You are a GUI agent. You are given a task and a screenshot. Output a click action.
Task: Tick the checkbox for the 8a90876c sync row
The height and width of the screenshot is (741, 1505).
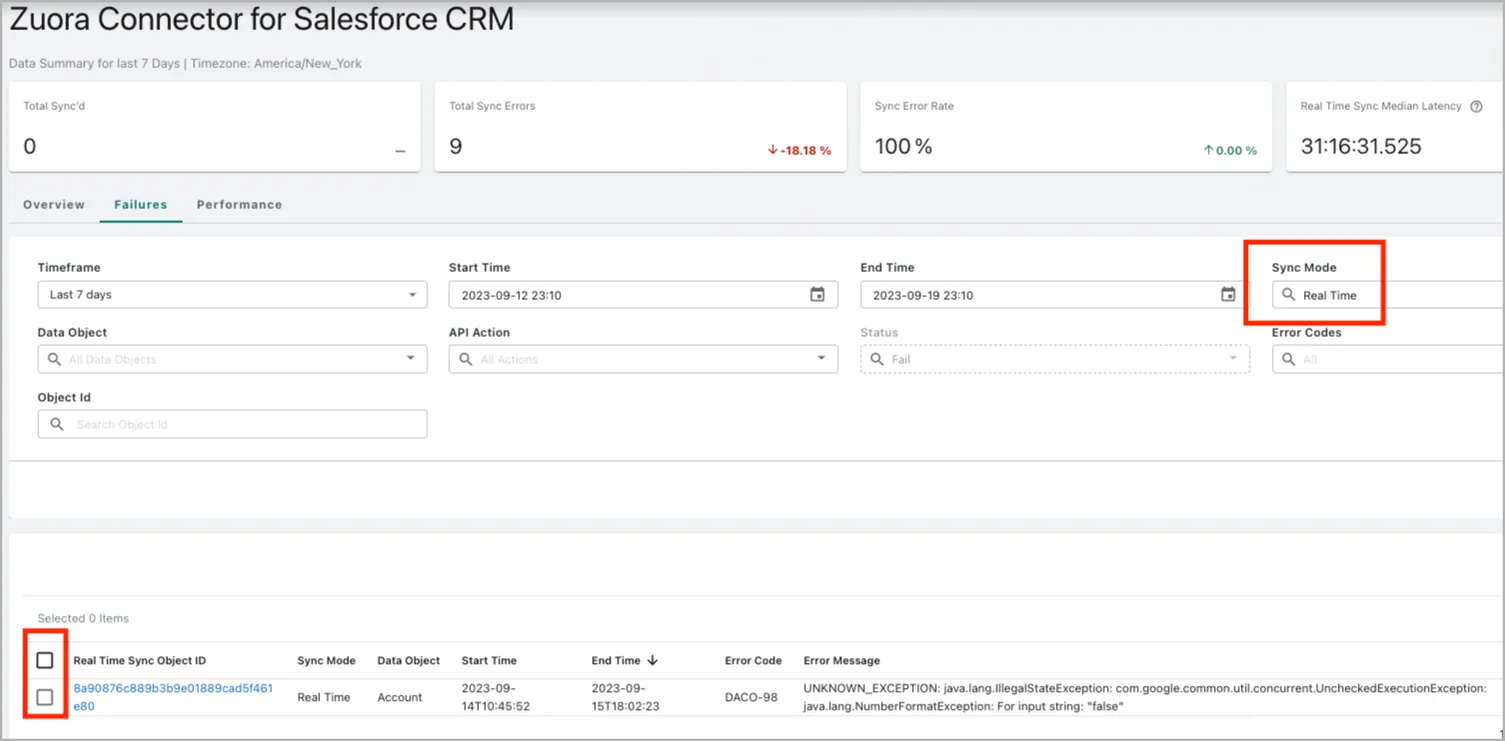pos(45,697)
